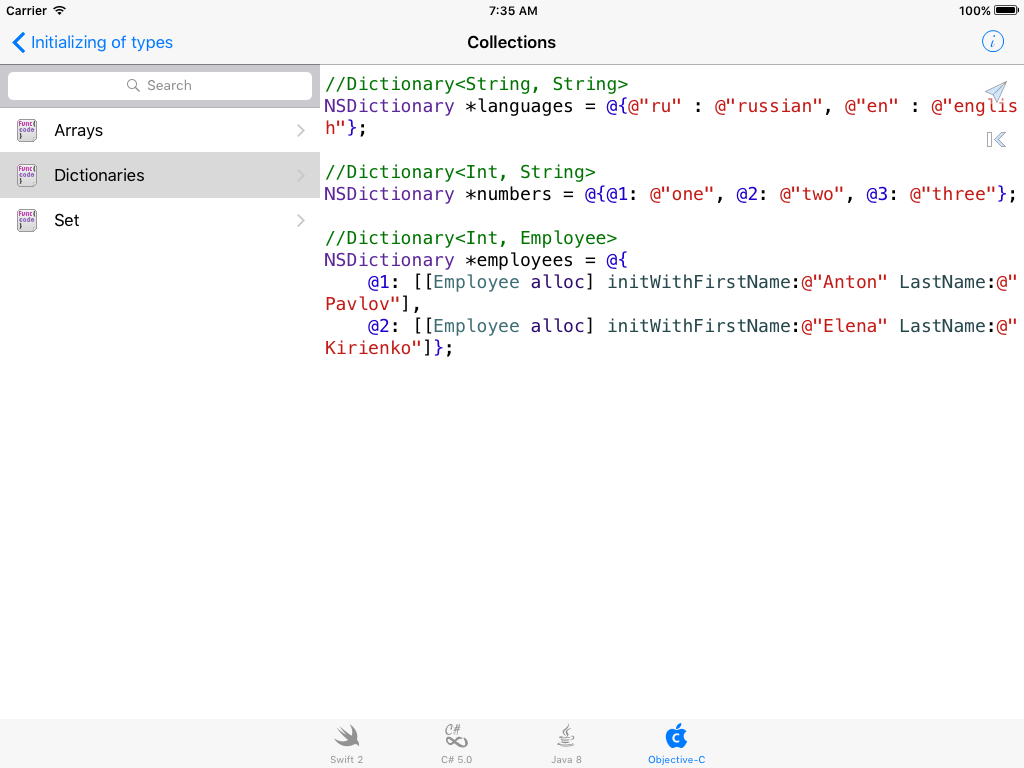Tap the C# infinity logo icon
Screen dimensions: 1024x768
click(456, 737)
